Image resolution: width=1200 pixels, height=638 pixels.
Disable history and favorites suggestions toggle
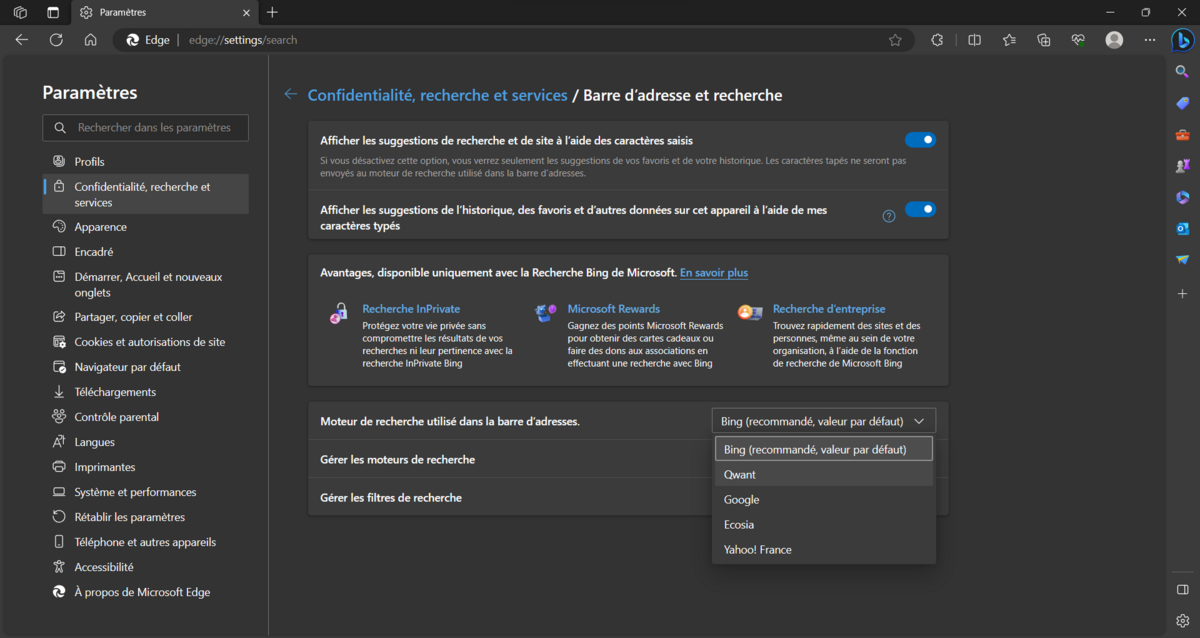[920, 209]
